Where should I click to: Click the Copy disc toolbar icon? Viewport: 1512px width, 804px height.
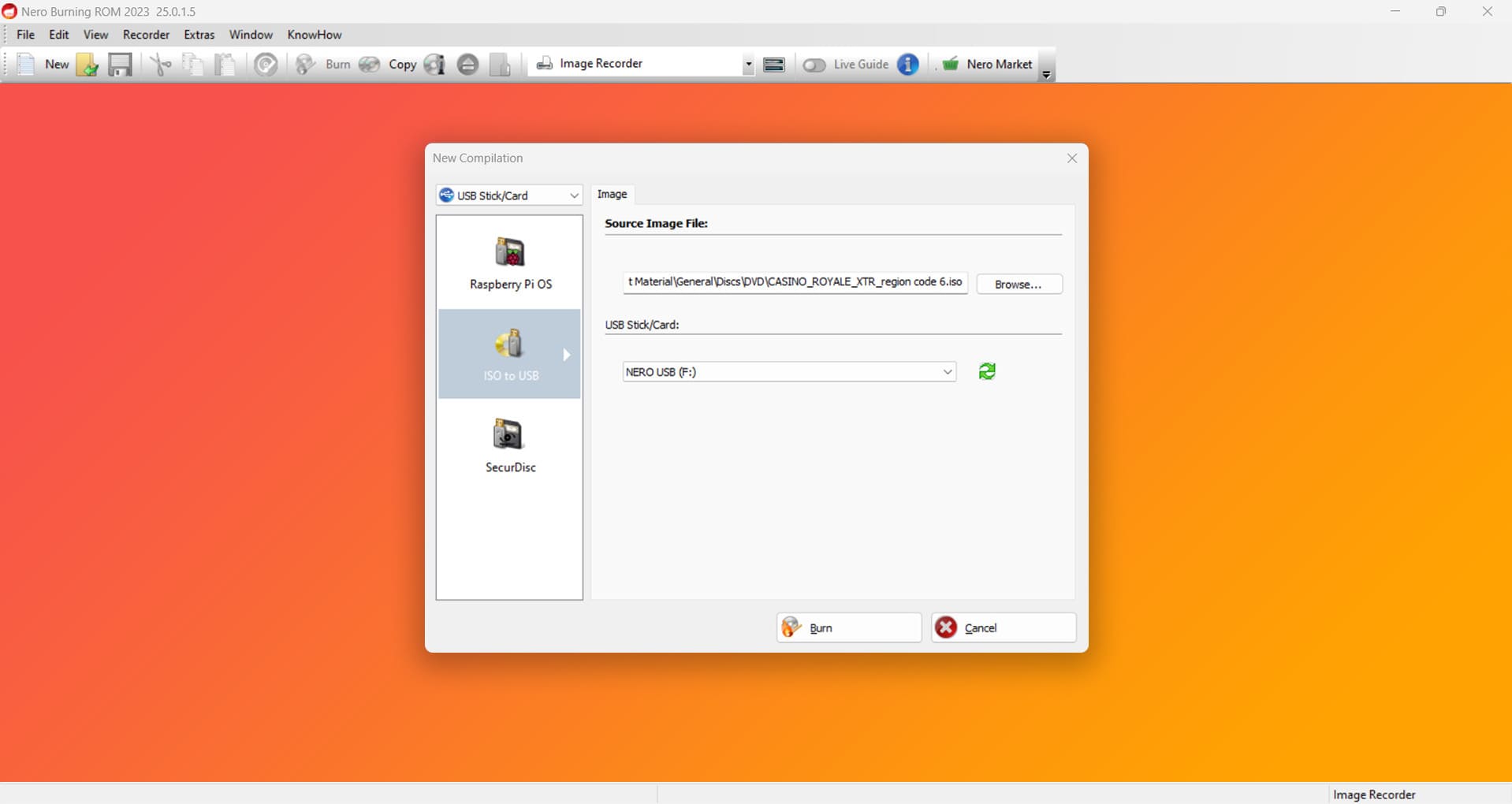click(370, 64)
